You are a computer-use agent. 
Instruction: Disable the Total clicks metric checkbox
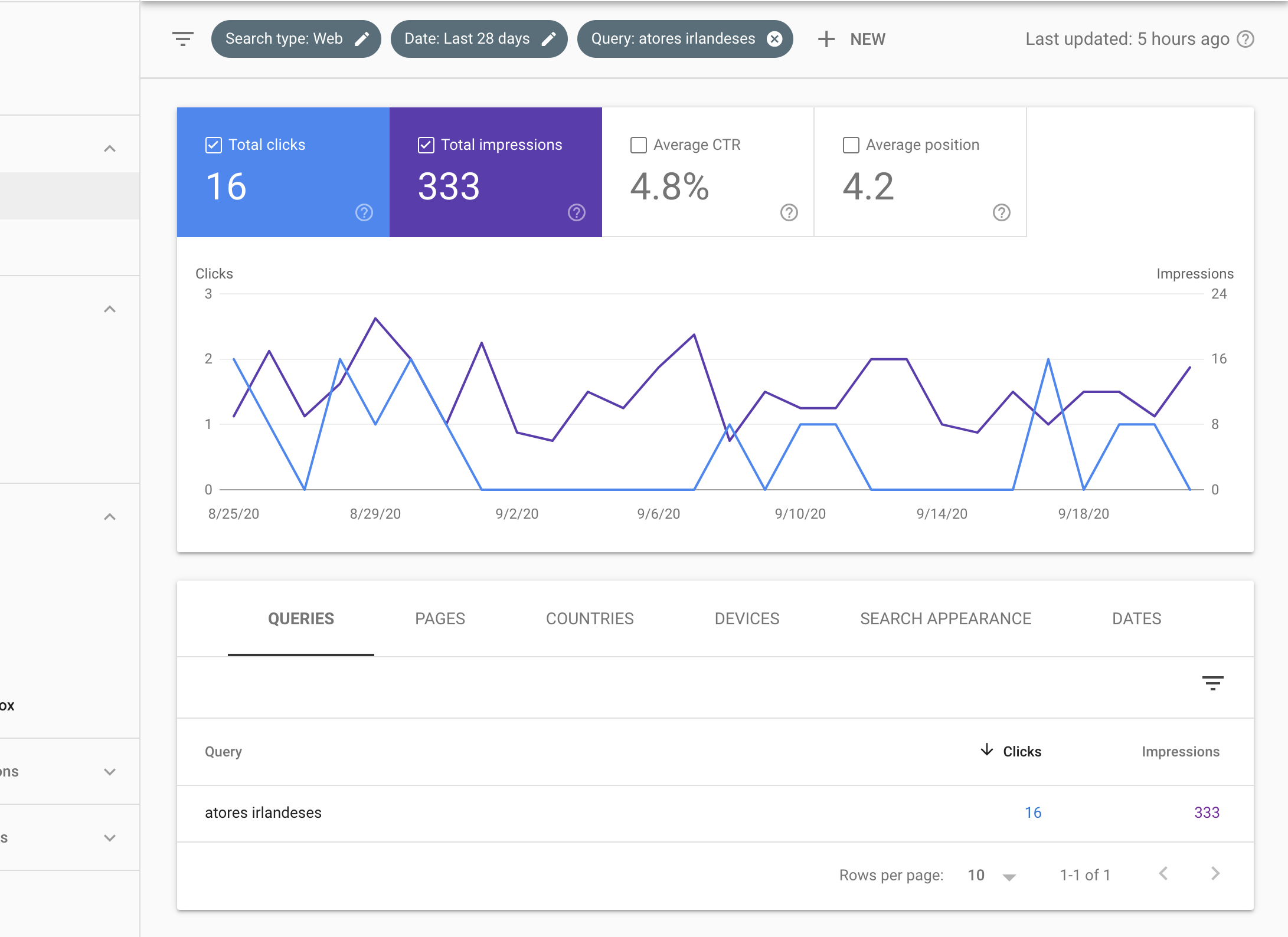click(213, 145)
